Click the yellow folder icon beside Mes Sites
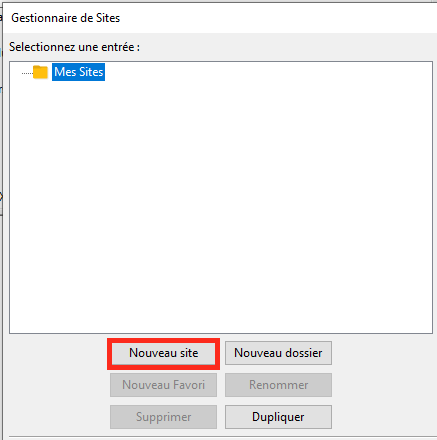 [x=40, y=72]
